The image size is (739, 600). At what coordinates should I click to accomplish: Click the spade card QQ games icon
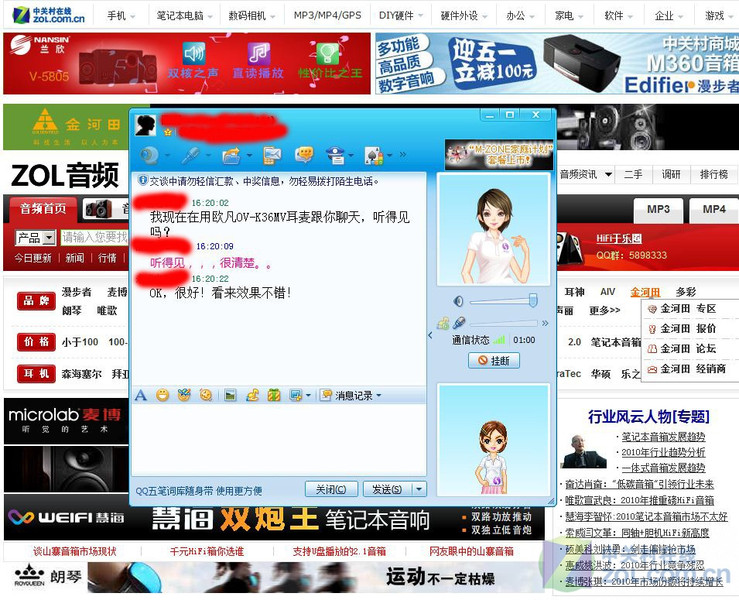[374, 155]
